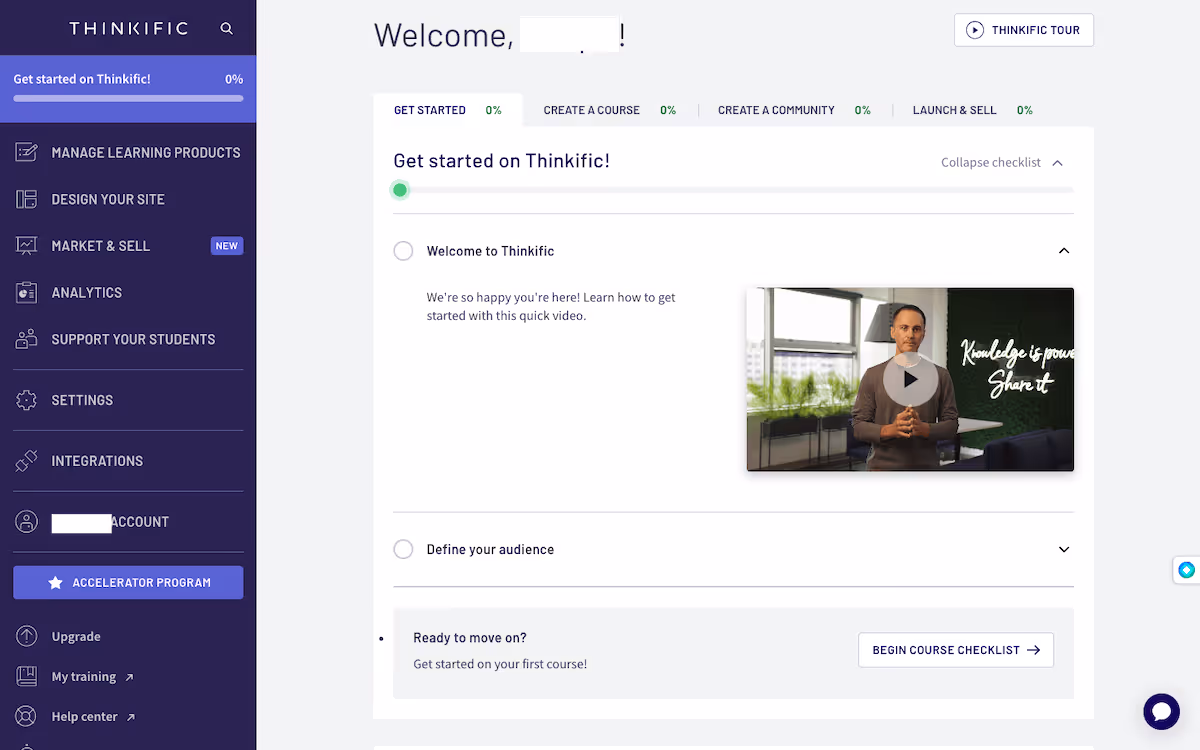Click the NEW badge beside Market & Sell
Viewport: 1200px width, 750px height.
tap(227, 246)
